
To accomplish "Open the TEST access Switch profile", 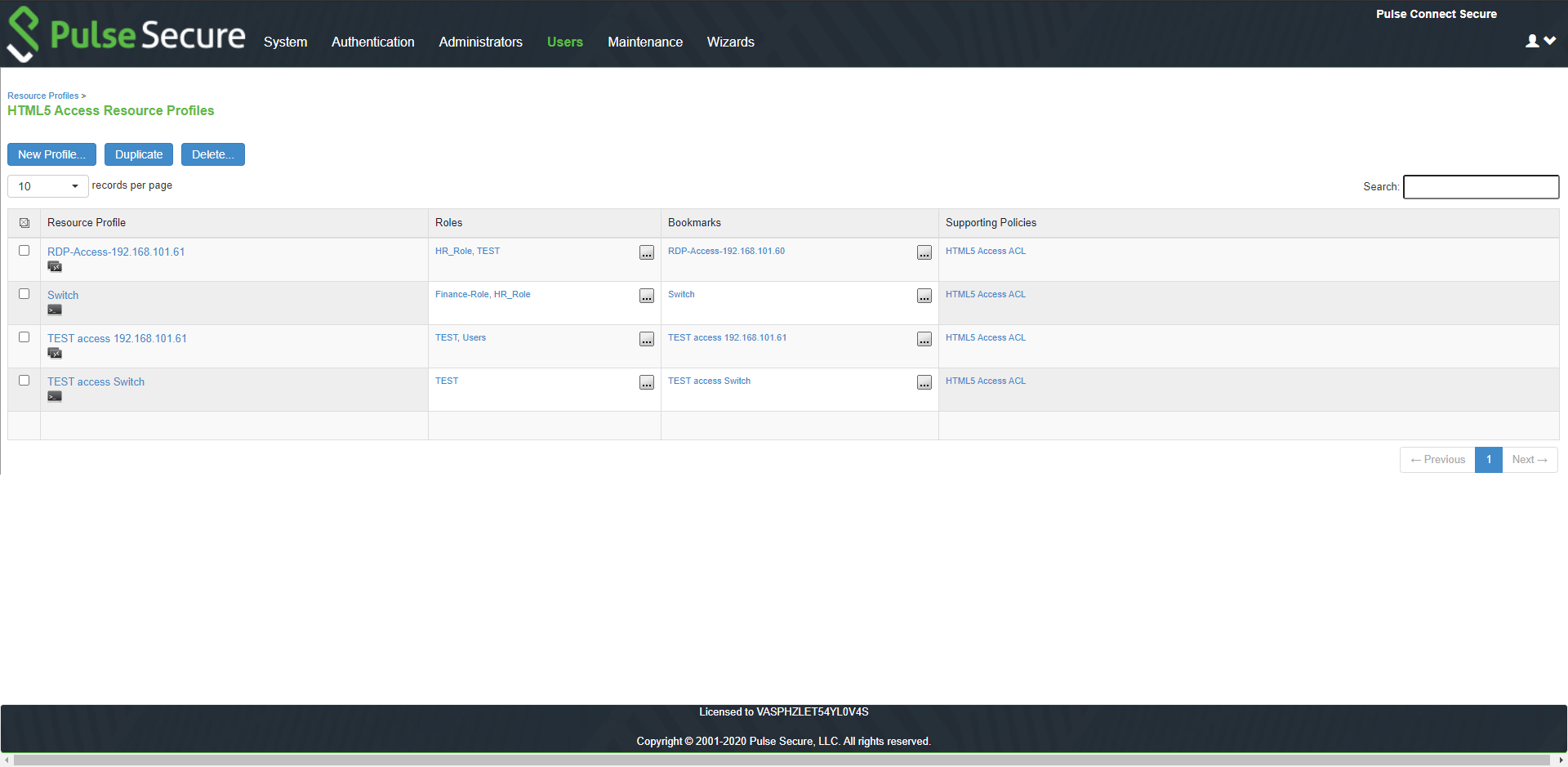I will pos(96,381).
